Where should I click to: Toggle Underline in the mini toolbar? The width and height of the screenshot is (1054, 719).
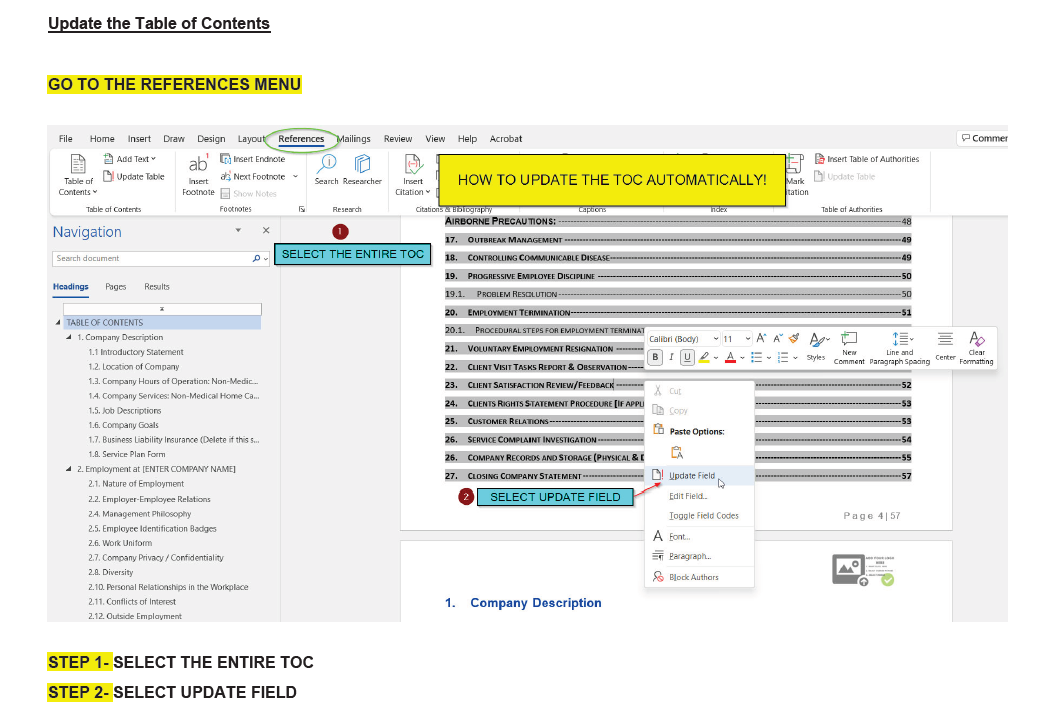(687, 357)
